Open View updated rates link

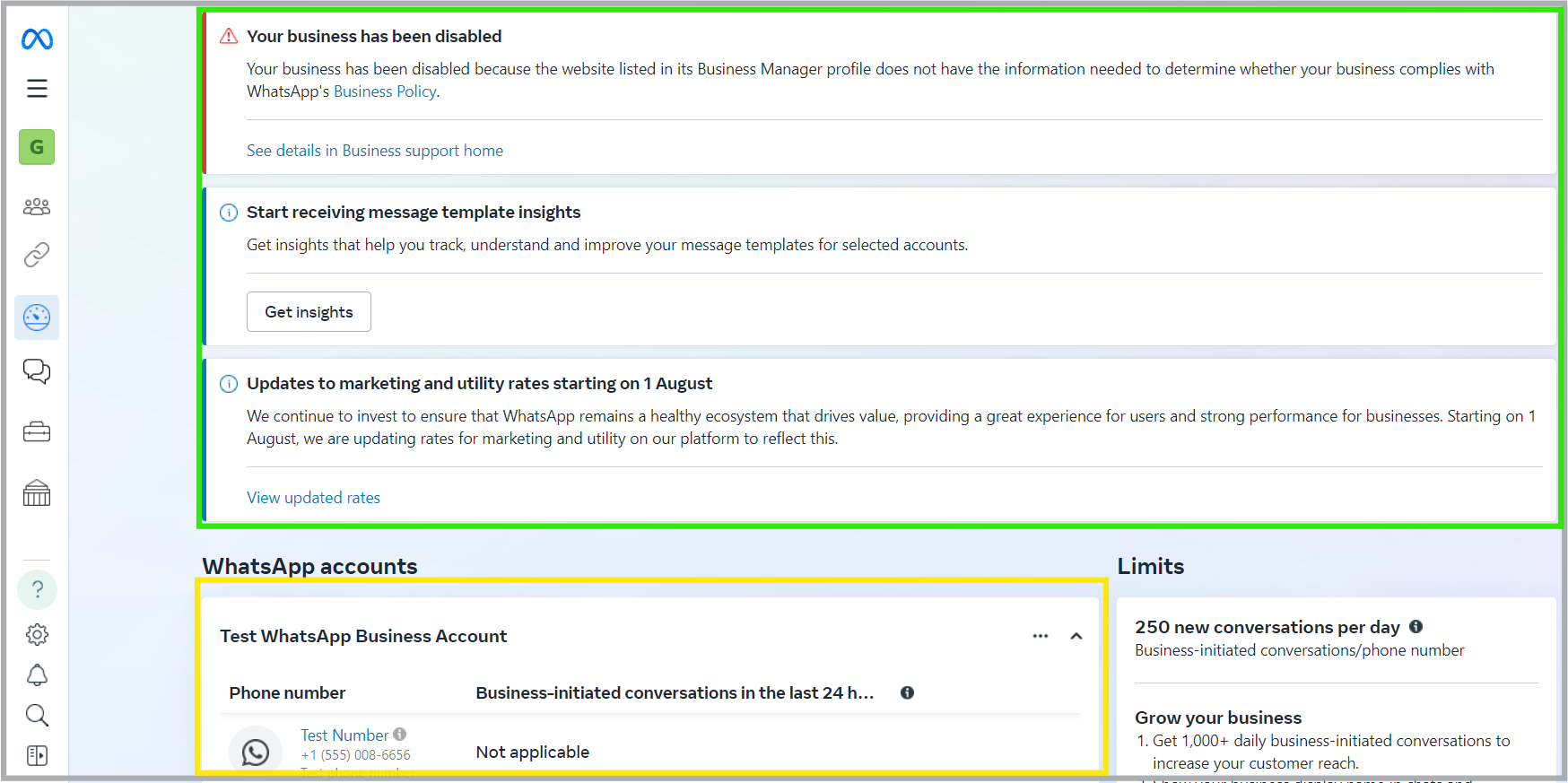(x=313, y=498)
